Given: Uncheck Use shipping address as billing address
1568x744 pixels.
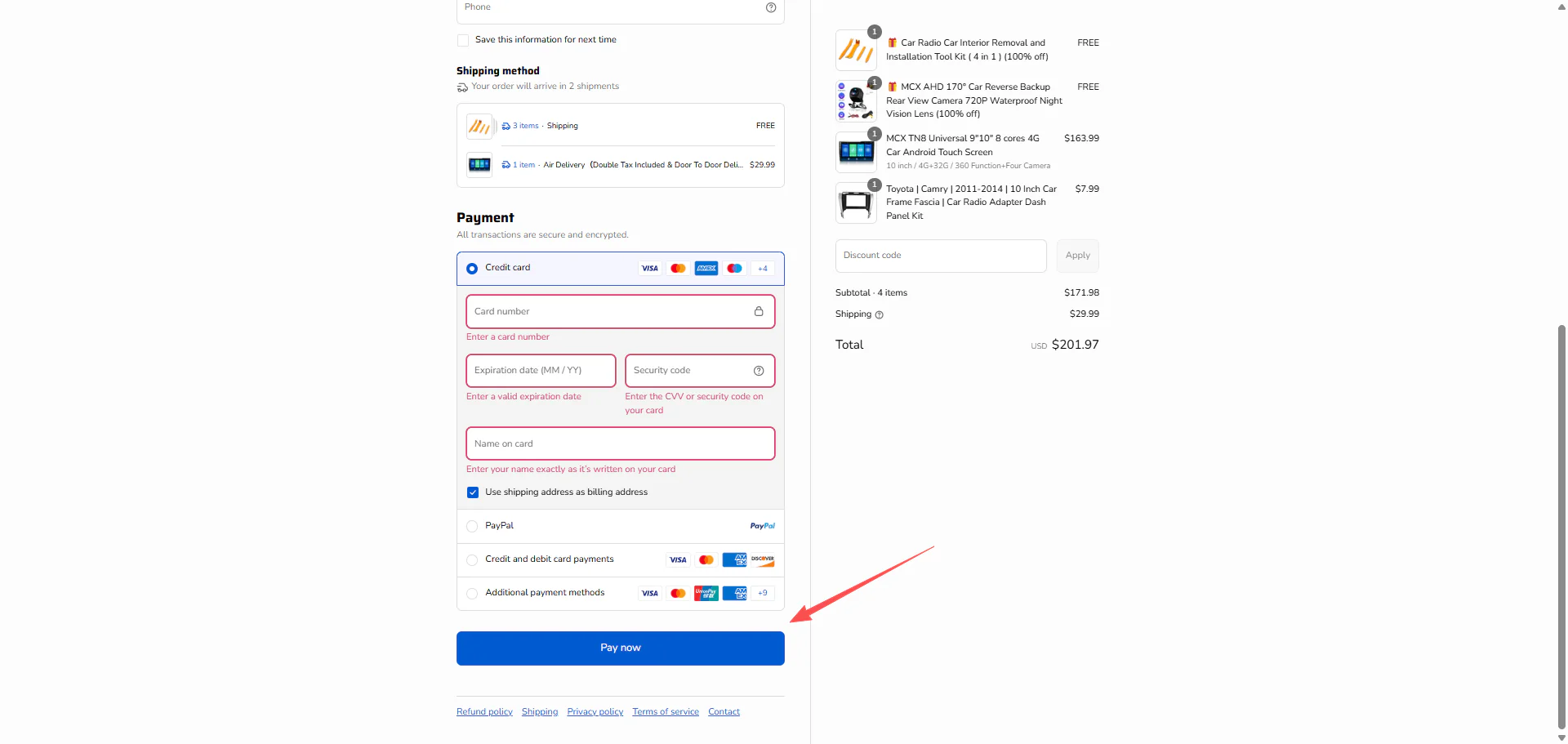Looking at the screenshot, I should click(473, 492).
